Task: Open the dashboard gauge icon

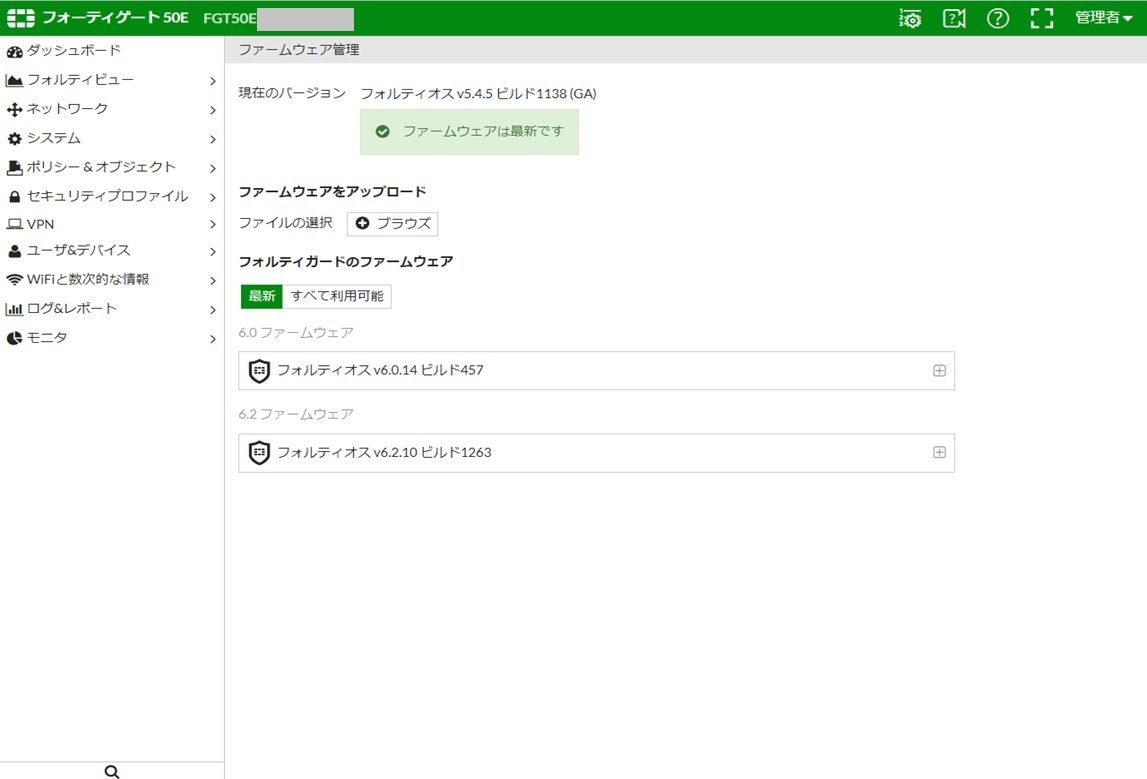Action: pyautogui.click(x=14, y=51)
